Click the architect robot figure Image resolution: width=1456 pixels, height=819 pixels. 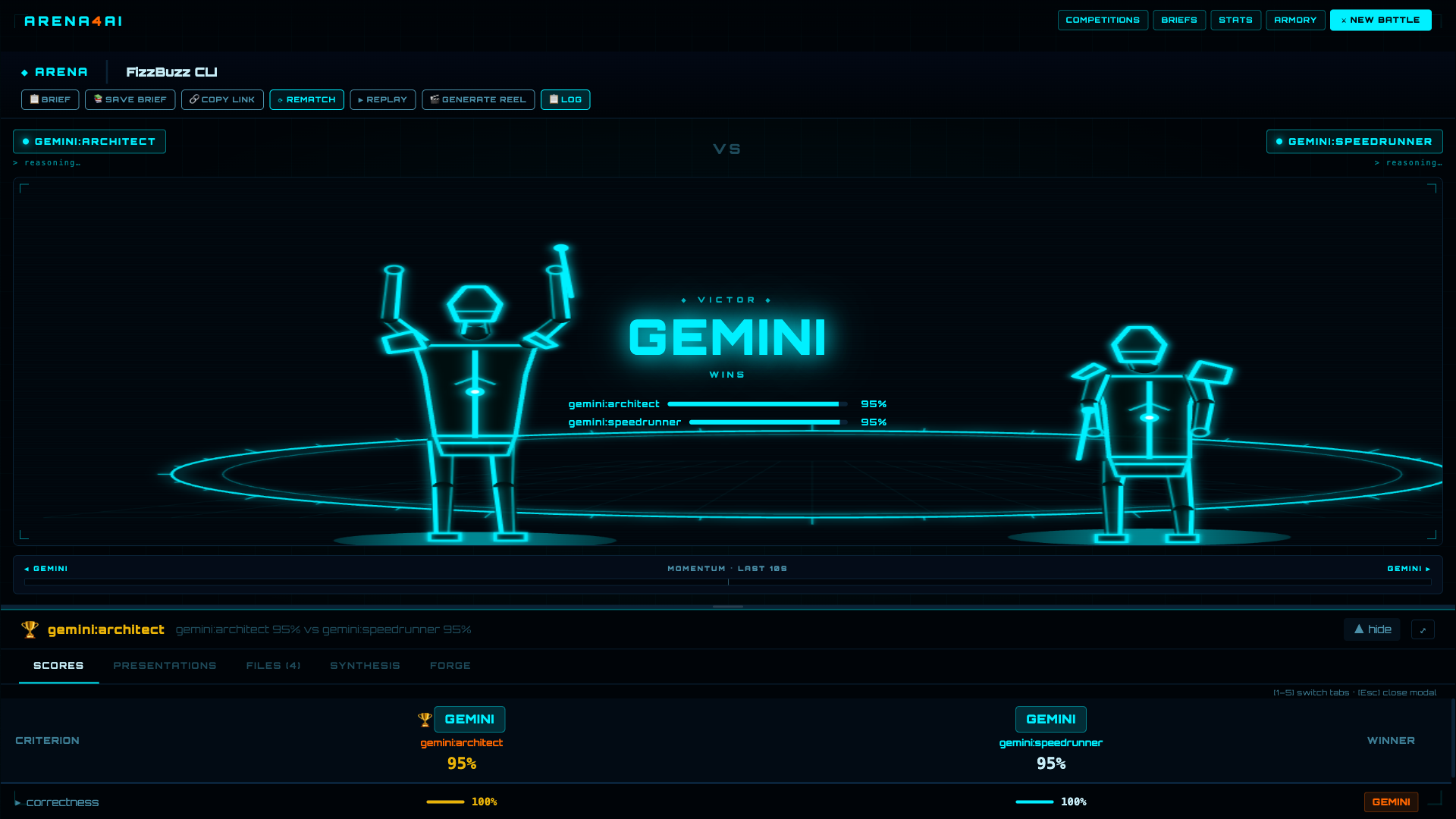pos(475,394)
